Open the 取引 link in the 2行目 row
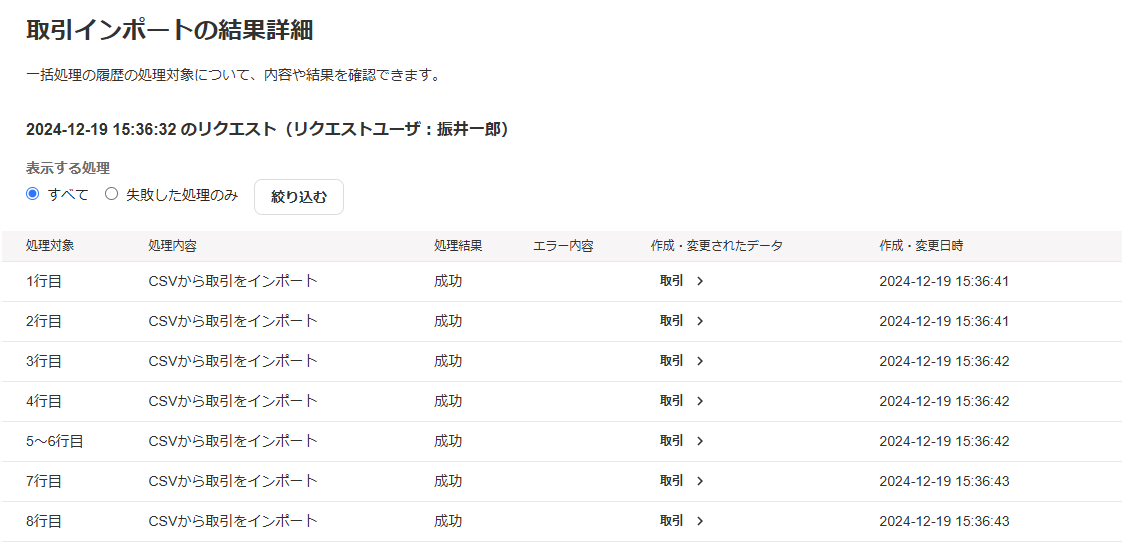The image size is (1125, 545). pyautogui.click(x=682, y=321)
